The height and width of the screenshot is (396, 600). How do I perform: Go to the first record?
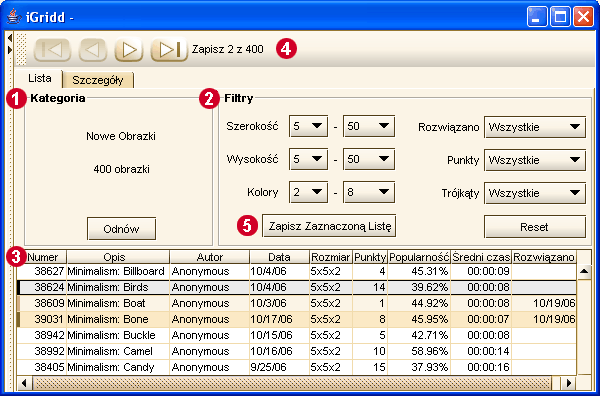(52, 50)
